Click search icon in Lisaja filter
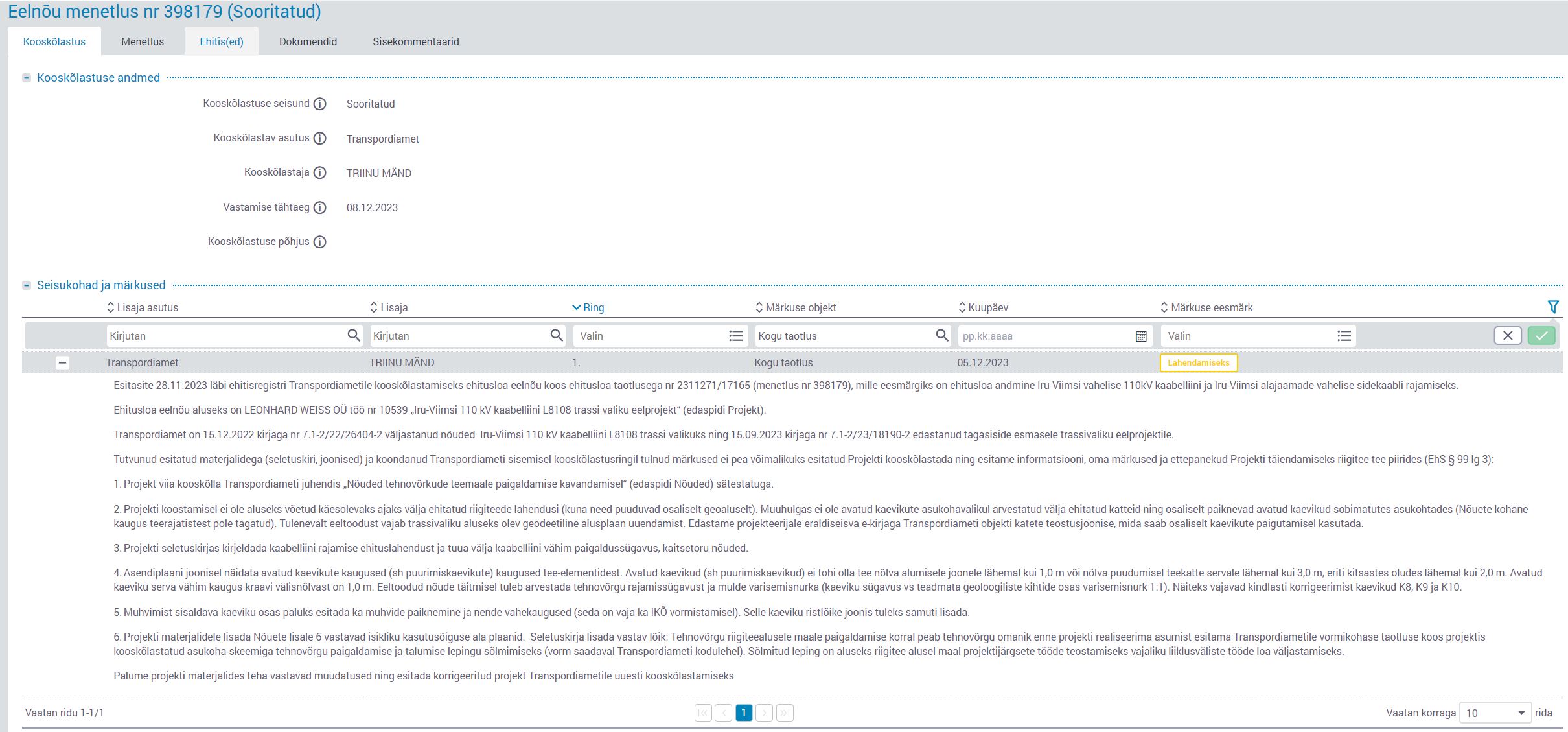Viewport: 1568px width, 732px height. [556, 335]
